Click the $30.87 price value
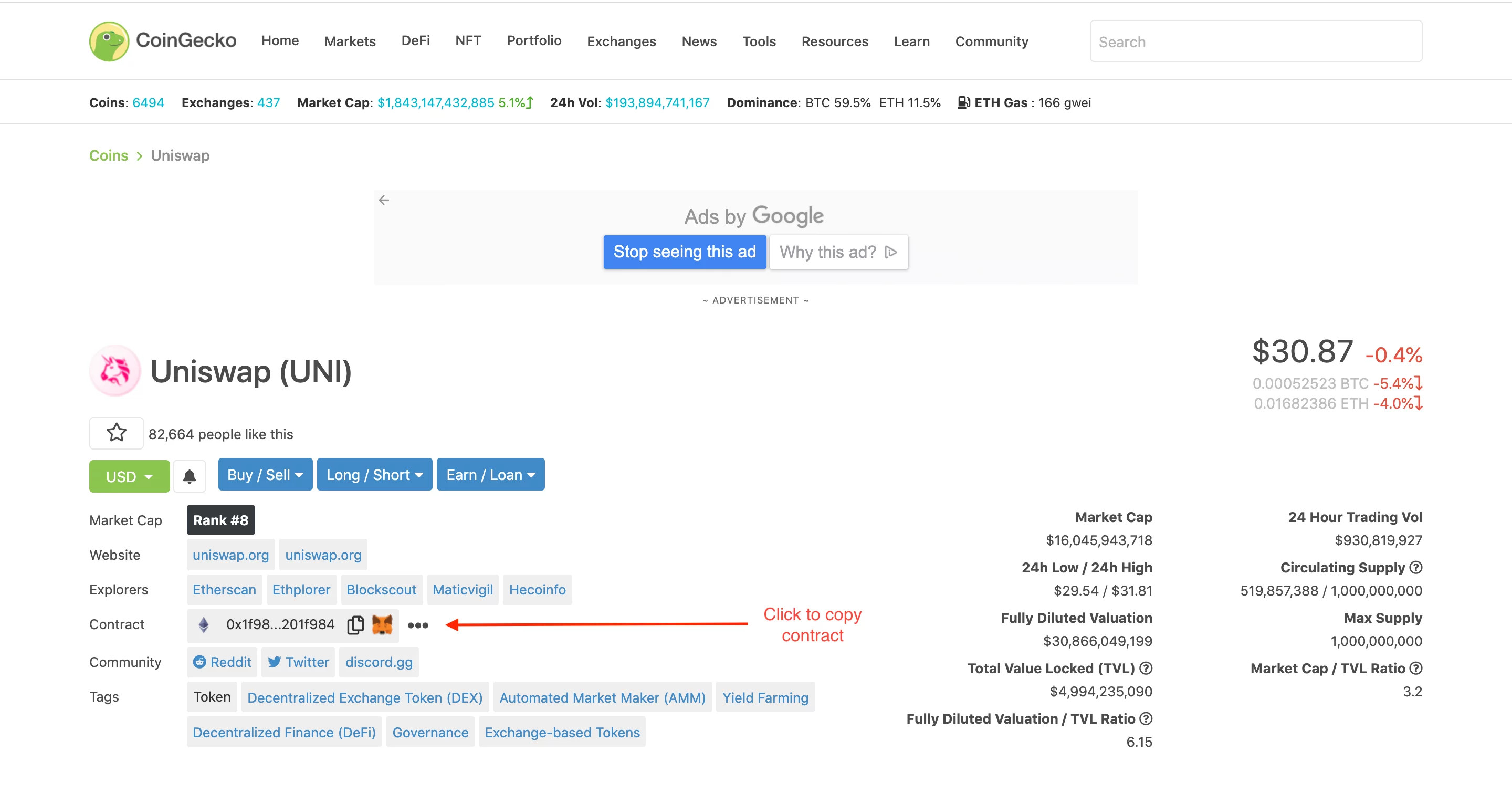The width and height of the screenshot is (1512, 793). pyautogui.click(x=1303, y=351)
